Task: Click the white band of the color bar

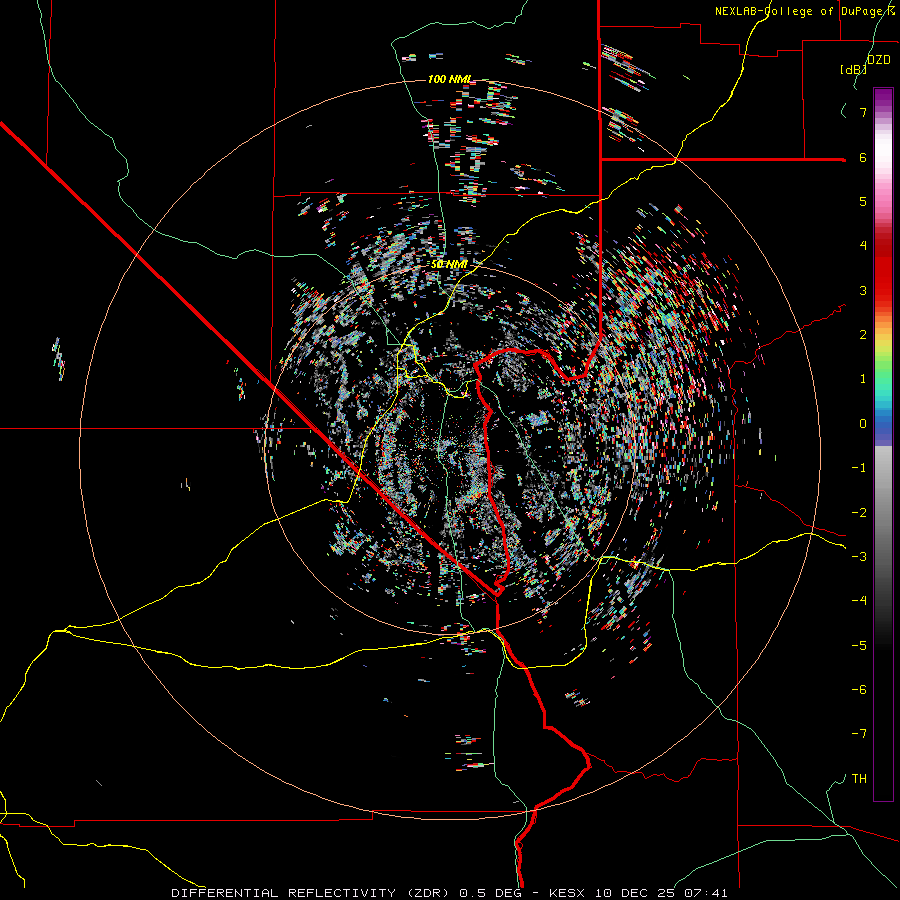Action: 883,152
